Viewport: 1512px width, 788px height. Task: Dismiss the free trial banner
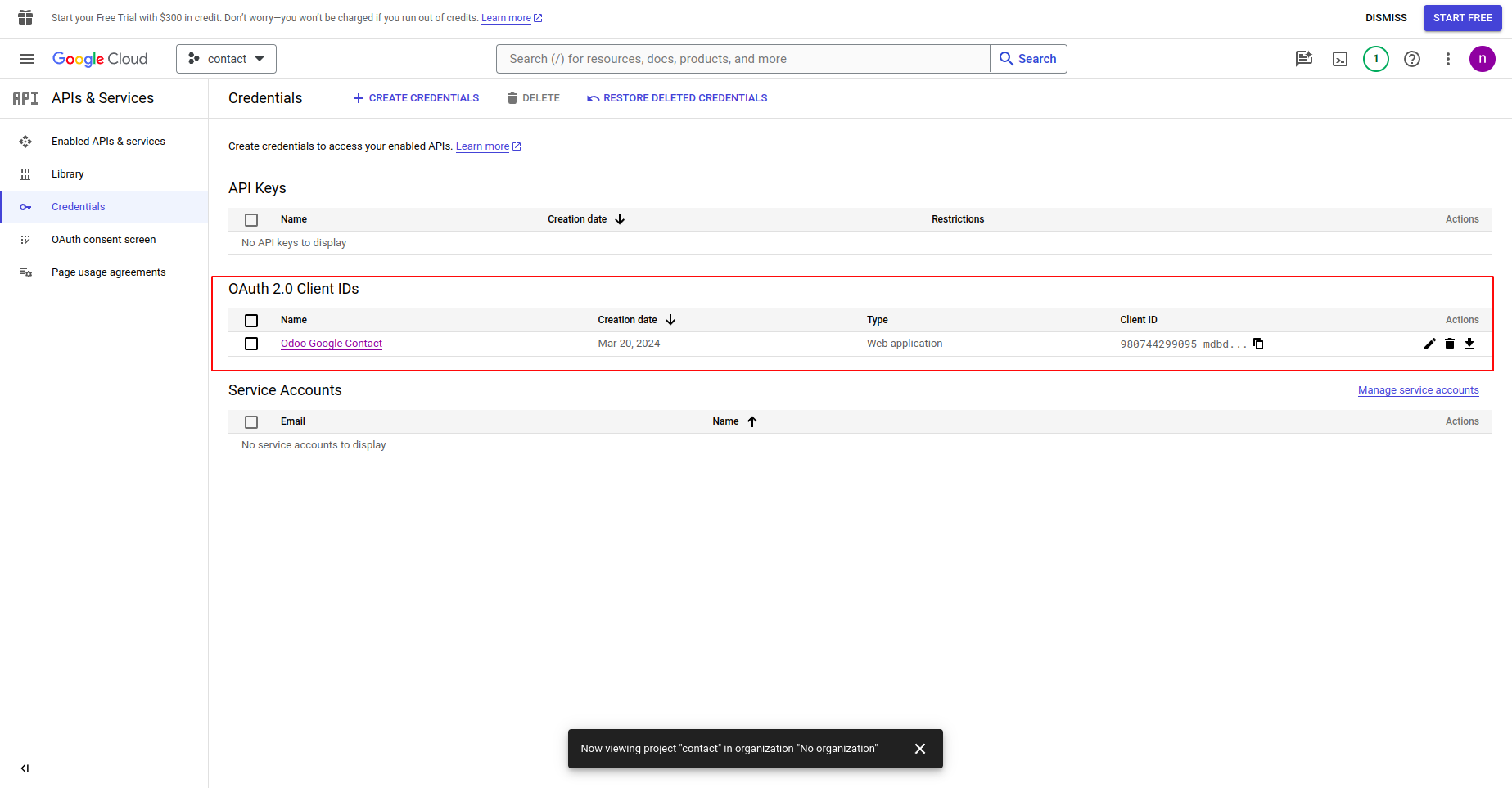[1386, 18]
